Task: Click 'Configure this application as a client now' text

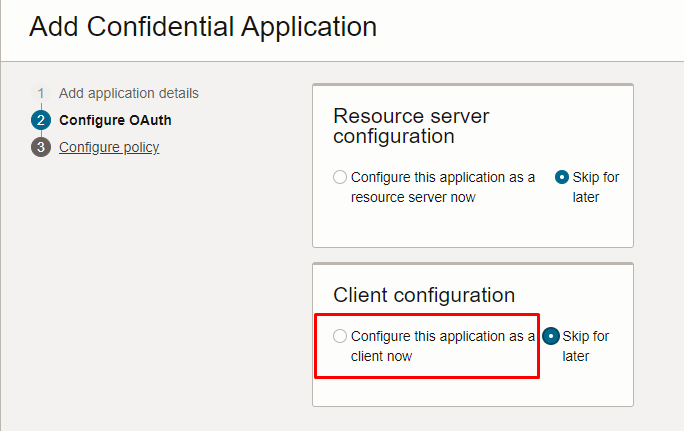Action: (443, 346)
